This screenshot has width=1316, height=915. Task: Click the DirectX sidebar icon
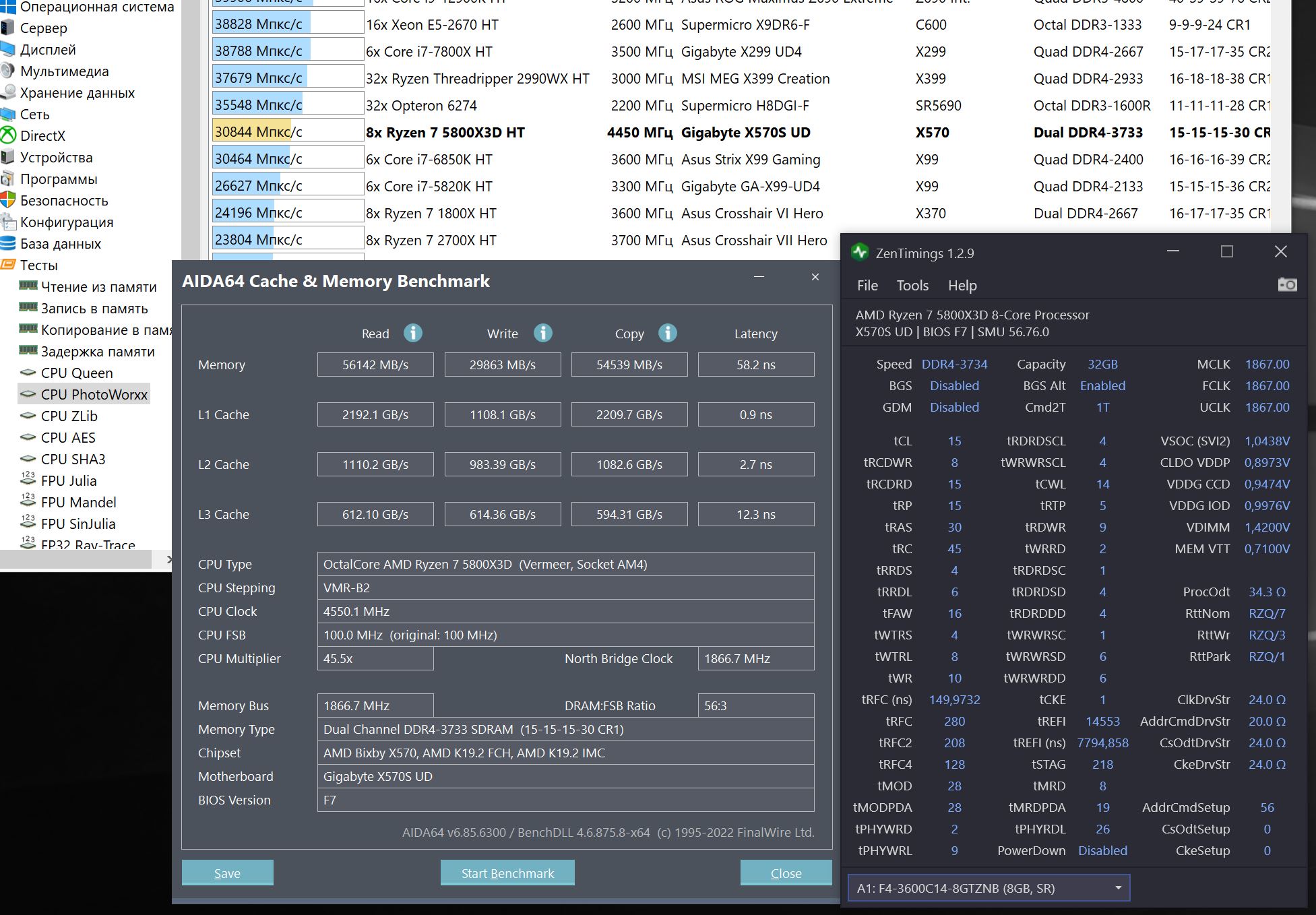[x=8, y=135]
